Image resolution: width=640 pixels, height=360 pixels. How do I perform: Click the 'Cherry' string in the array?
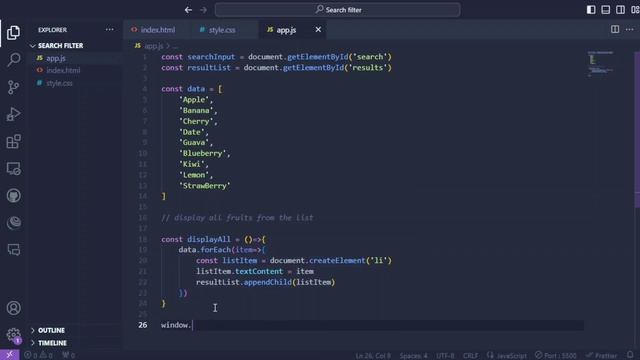pyautogui.click(x=196, y=121)
